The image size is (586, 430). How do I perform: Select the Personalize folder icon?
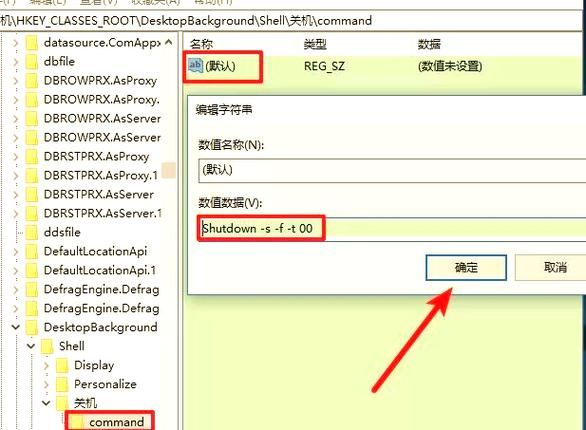[x=62, y=384]
